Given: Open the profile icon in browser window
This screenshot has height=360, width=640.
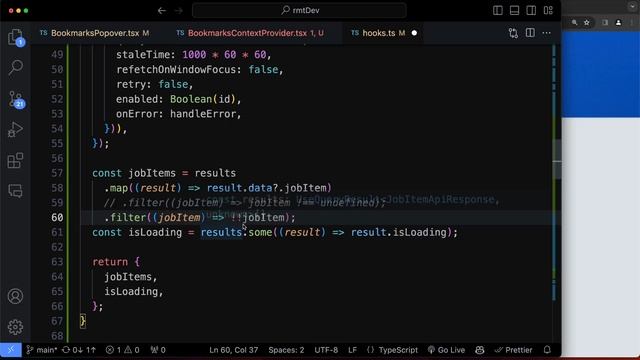Looking at the screenshot, I should tap(618, 23).
